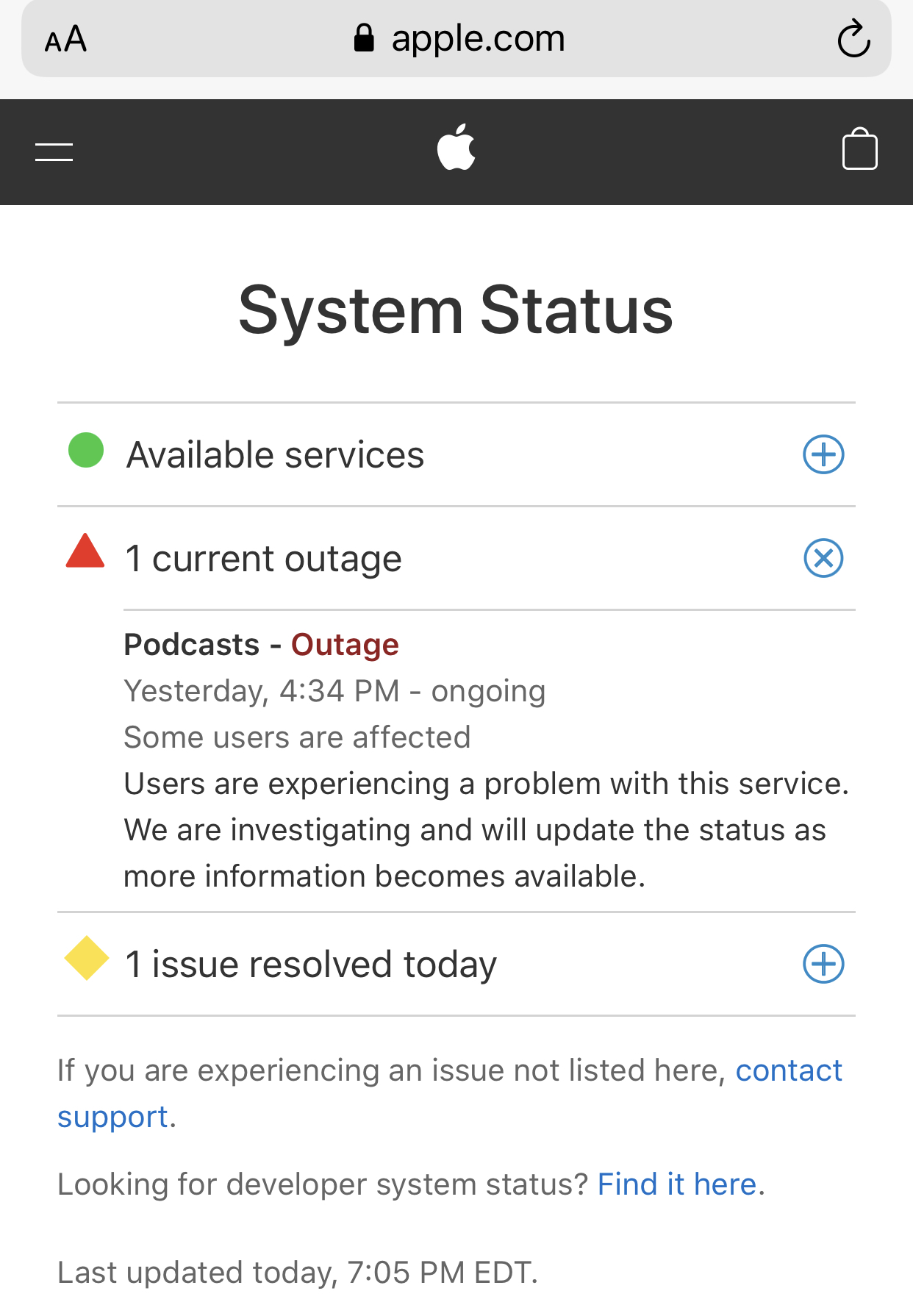
Task: Click the yellow diamond resolved icon
Action: (x=87, y=958)
